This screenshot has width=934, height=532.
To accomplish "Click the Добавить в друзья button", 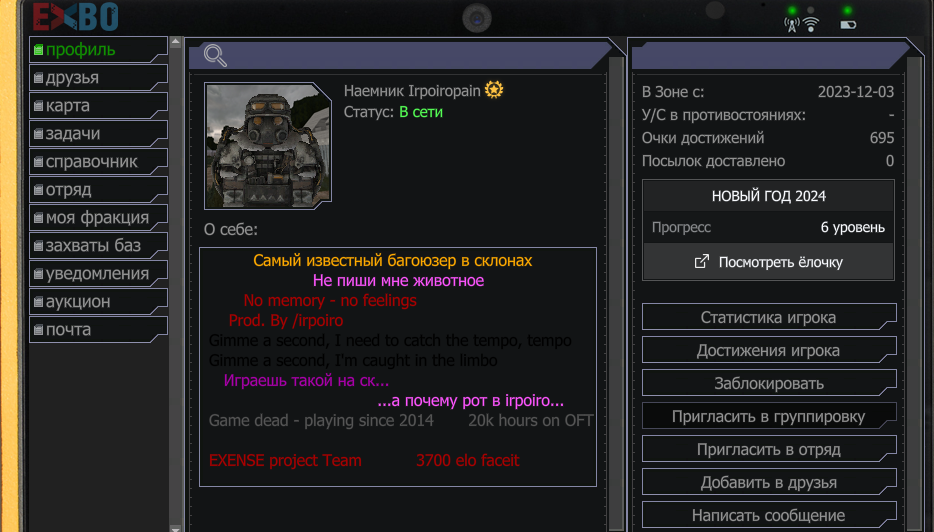I will (x=769, y=482).
